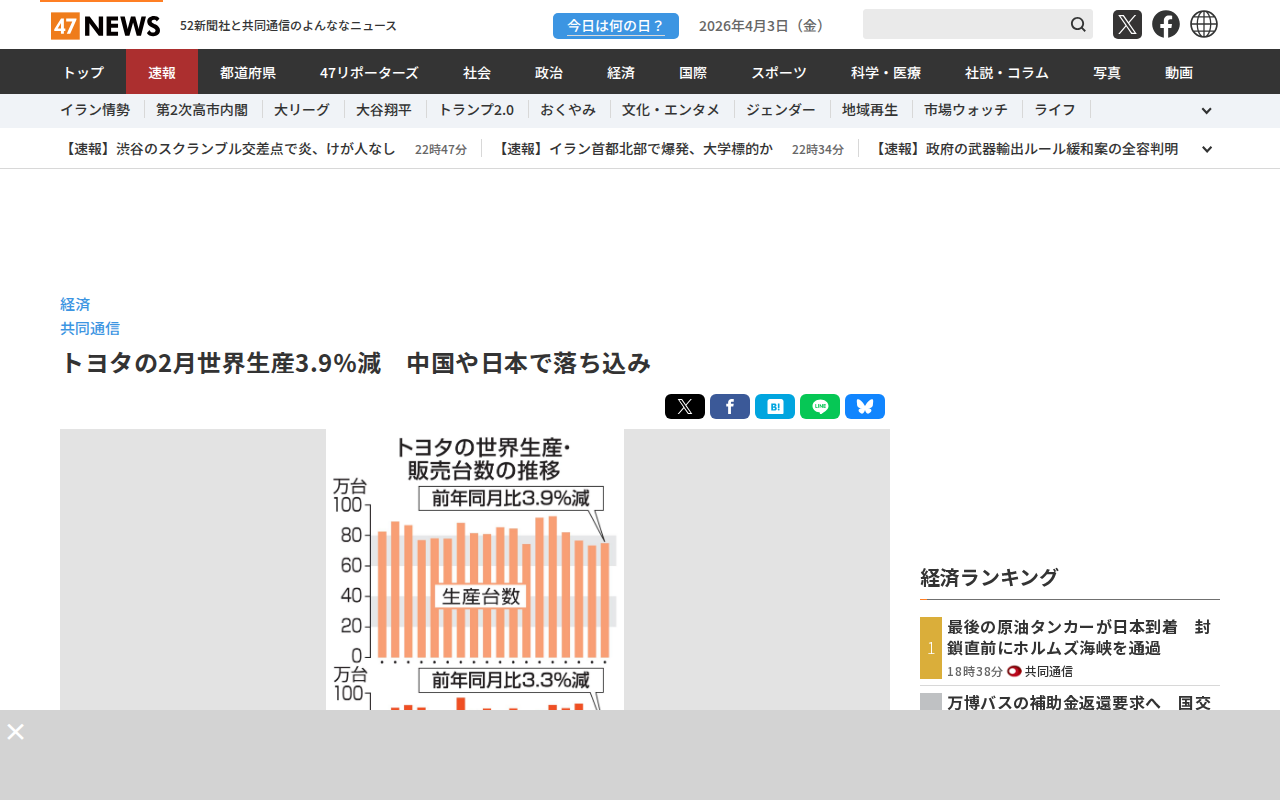This screenshot has width=1280, height=800.
Task: Share article on Facebook button
Action: click(730, 407)
